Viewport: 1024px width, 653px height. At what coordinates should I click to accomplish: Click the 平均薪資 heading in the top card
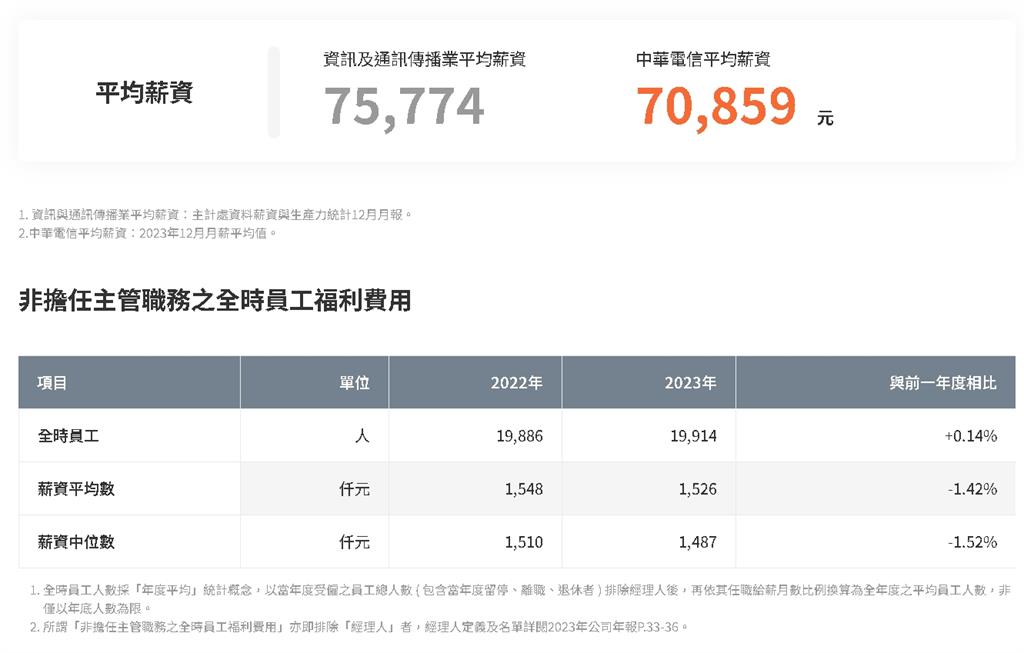(x=144, y=92)
